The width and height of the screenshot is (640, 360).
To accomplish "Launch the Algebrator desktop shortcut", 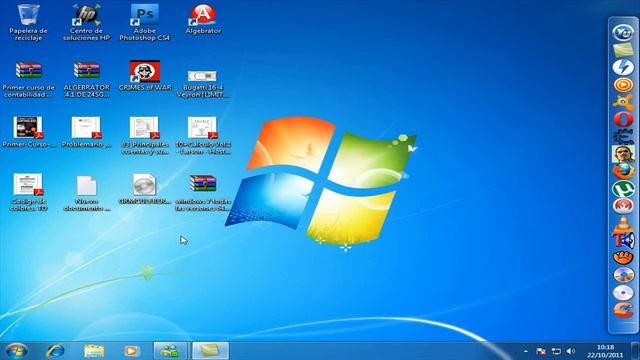I will [x=203, y=19].
